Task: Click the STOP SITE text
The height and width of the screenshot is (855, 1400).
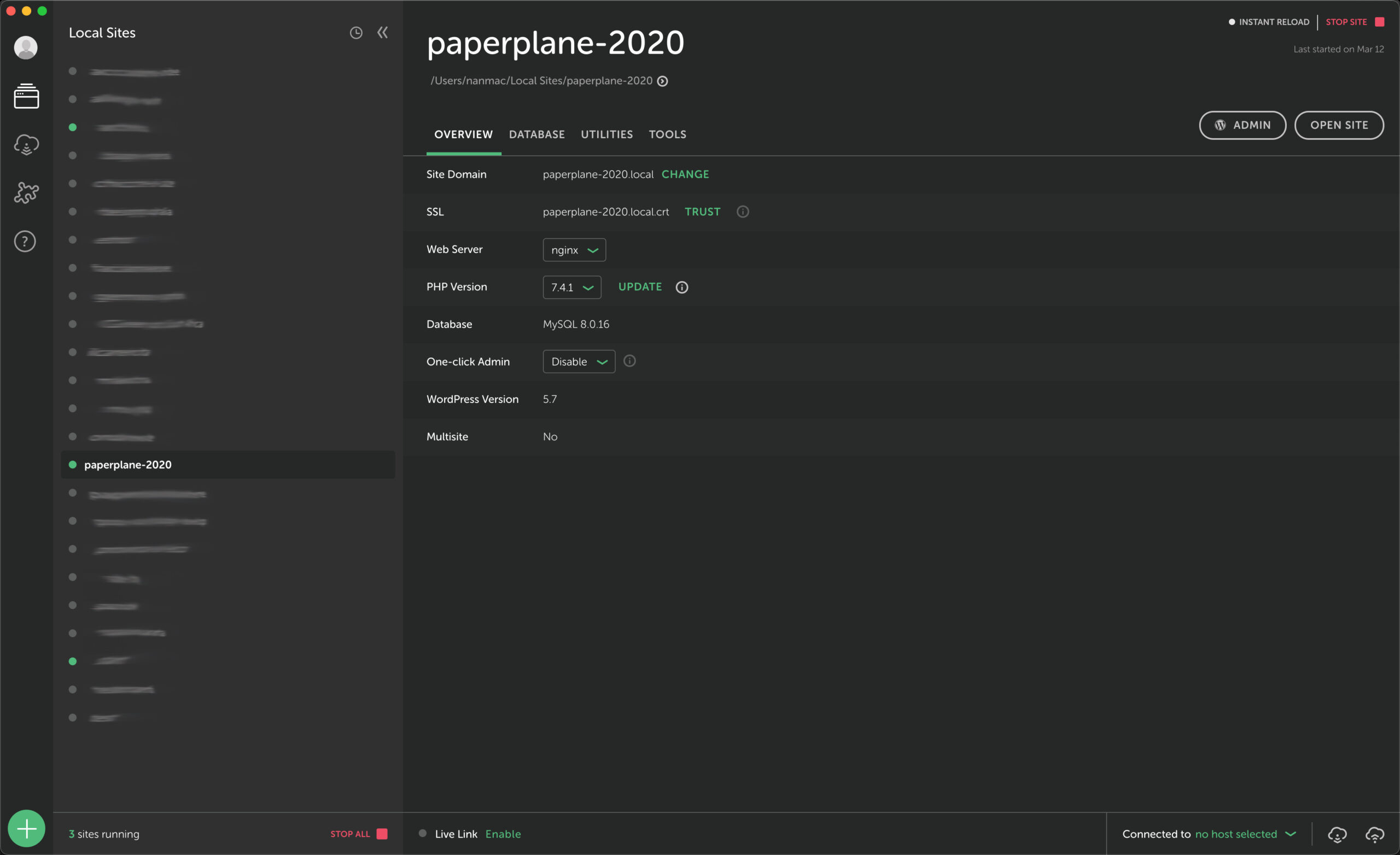Action: click(x=1346, y=22)
